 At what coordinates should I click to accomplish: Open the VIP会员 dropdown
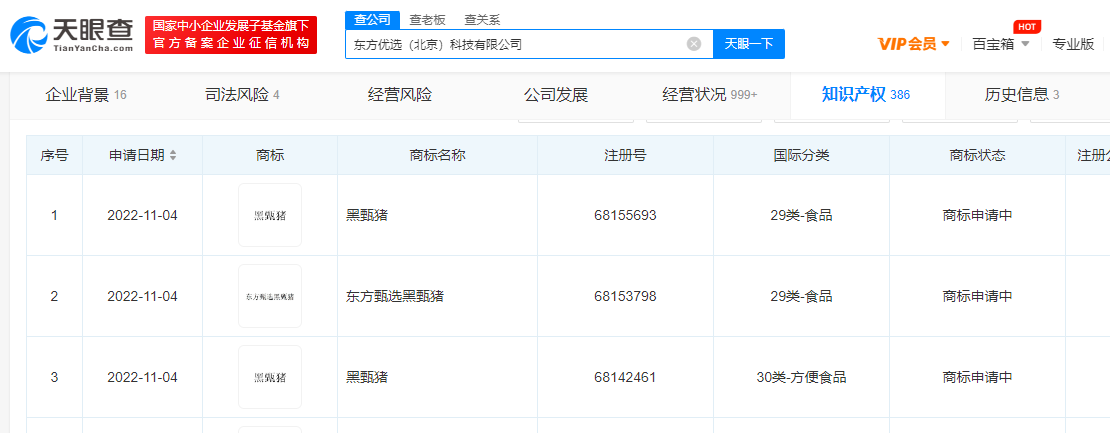913,44
